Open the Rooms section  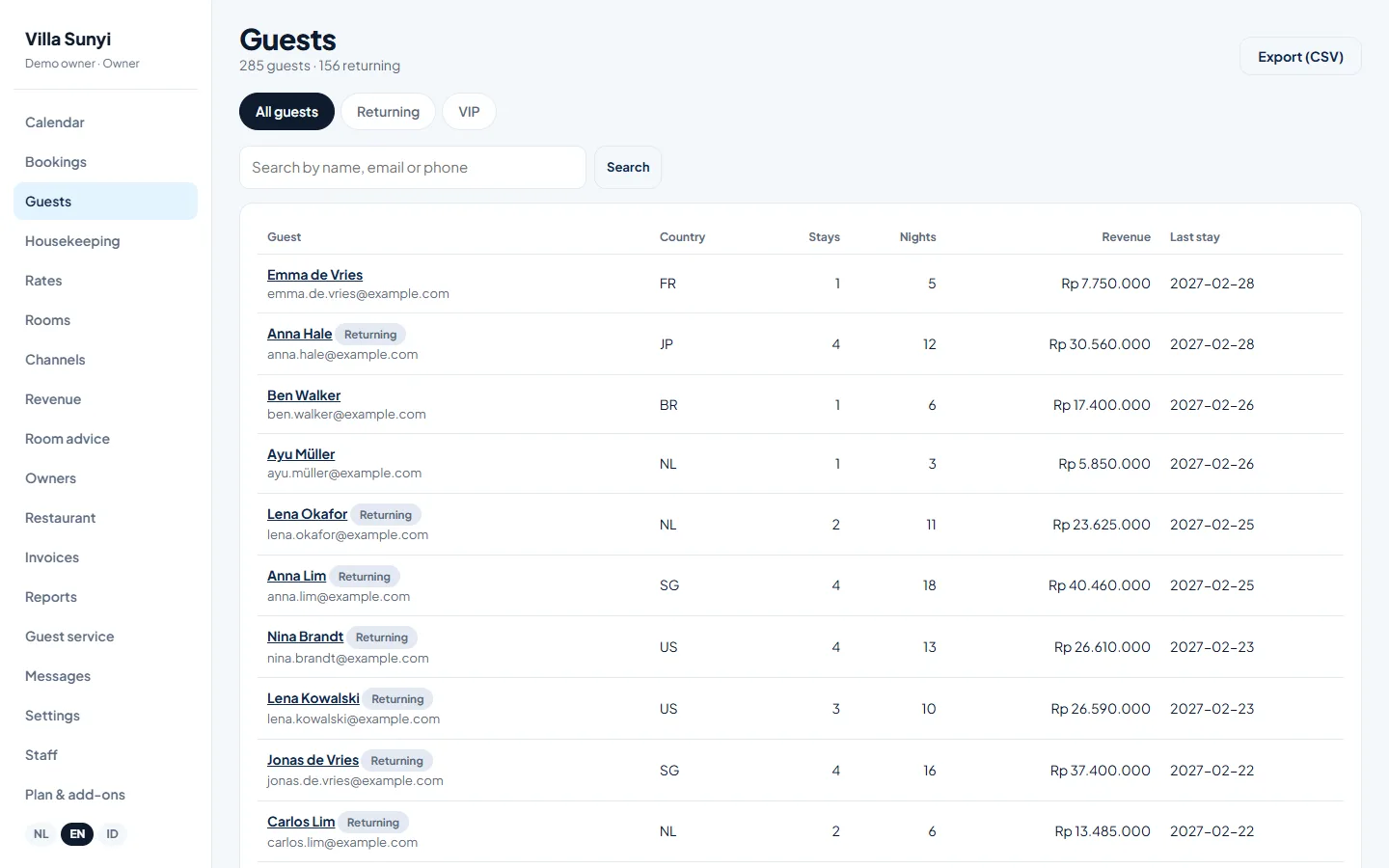[105, 320]
